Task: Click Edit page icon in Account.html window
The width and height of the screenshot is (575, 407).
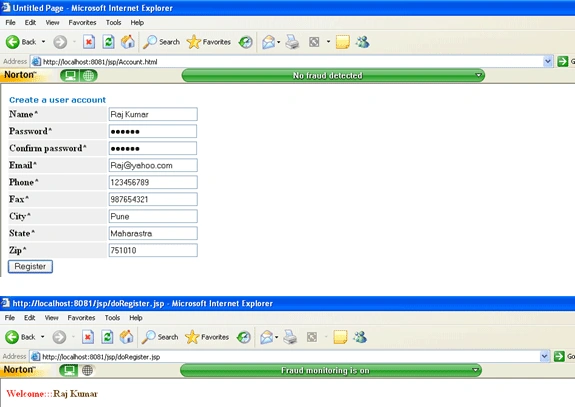Action: point(314,42)
